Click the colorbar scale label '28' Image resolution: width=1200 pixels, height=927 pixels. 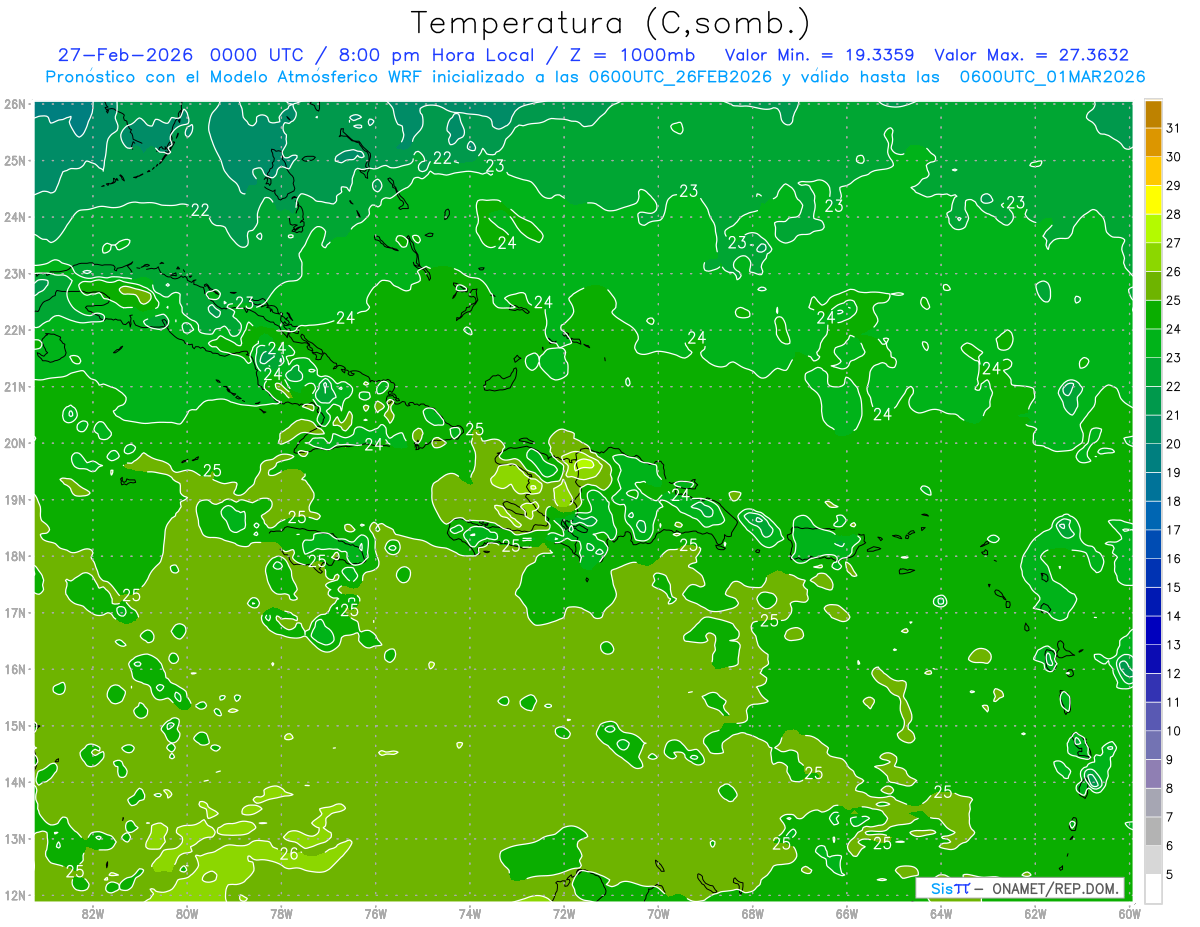tap(1173, 214)
